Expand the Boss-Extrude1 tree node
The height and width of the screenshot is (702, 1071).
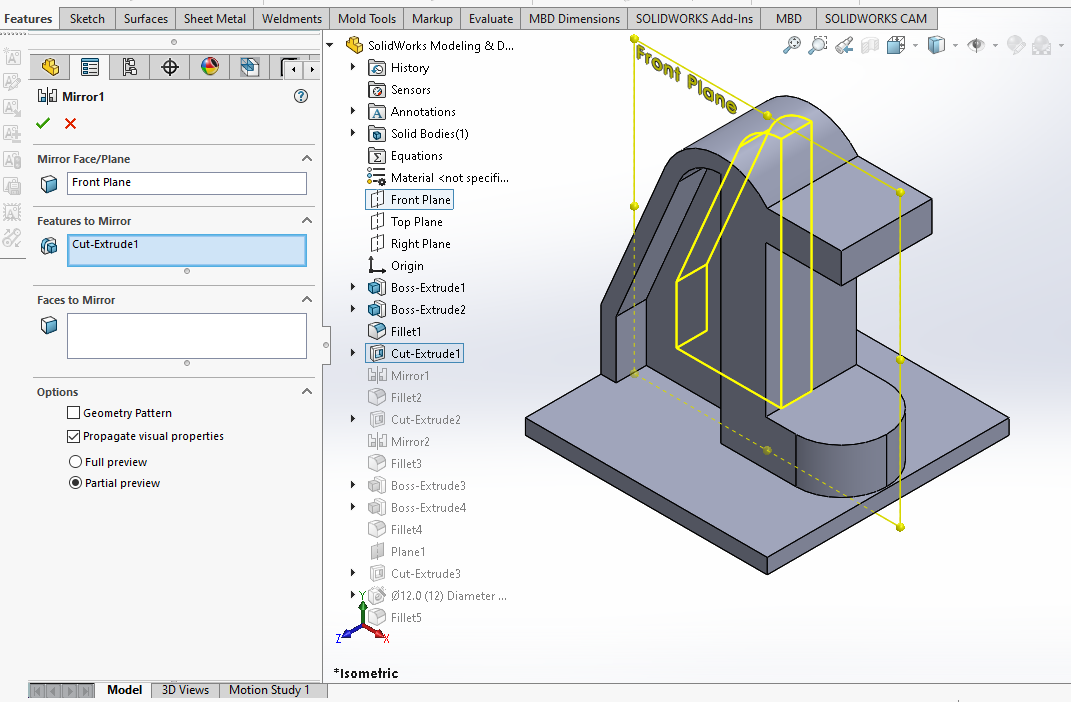pyautogui.click(x=353, y=288)
